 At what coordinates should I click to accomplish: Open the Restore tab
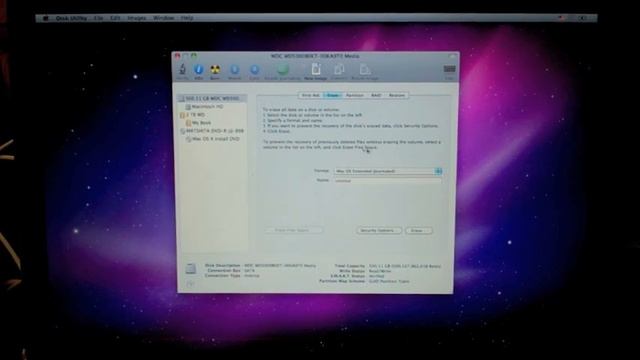pyautogui.click(x=397, y=95)
